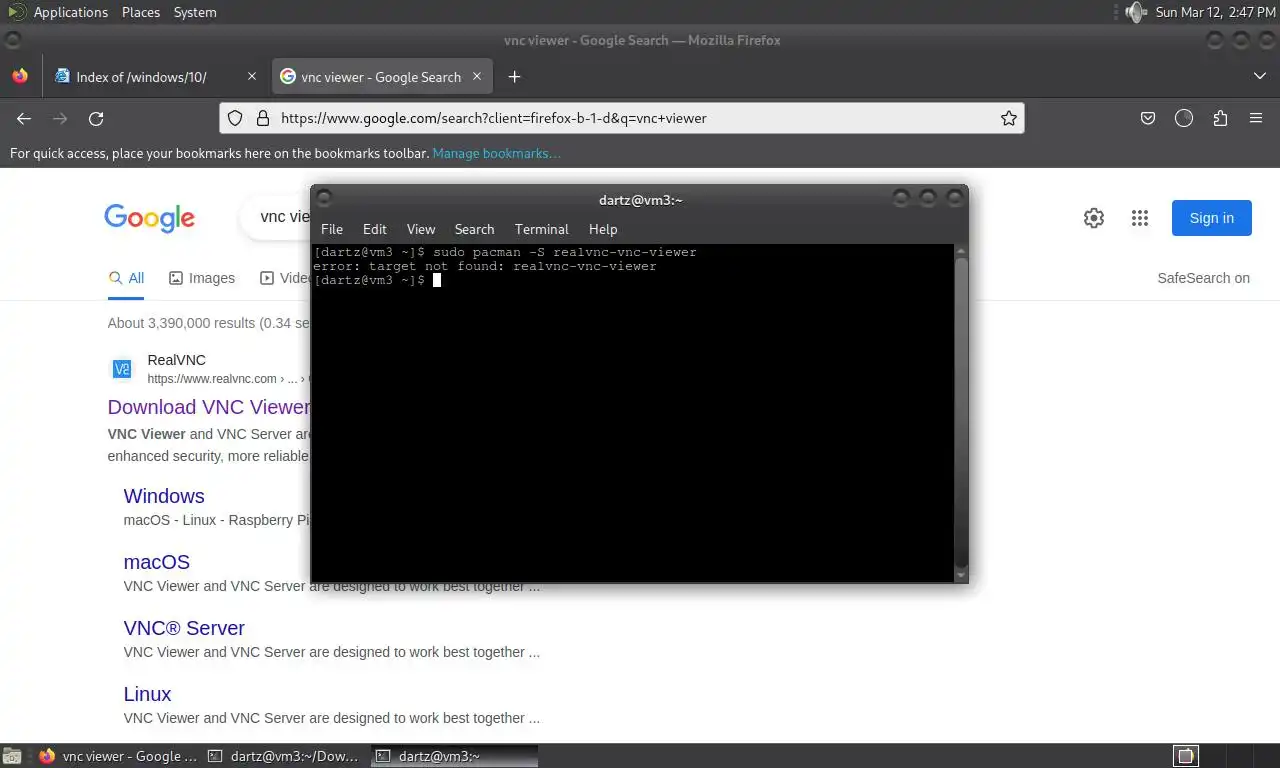Go back with the browser back arrow
This screenshot has width=1280, height=768.
tap(24, 118)
